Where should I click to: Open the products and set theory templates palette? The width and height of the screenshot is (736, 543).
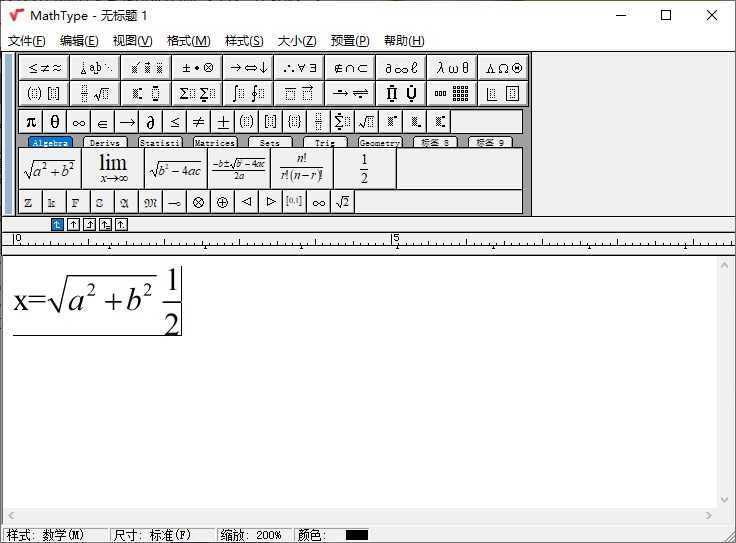(401, 93)
